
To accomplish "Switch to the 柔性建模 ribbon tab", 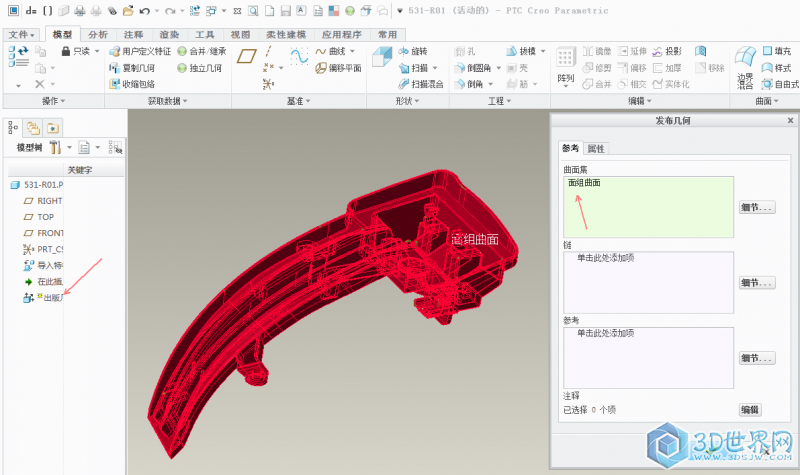I will [x=286, y=35].
